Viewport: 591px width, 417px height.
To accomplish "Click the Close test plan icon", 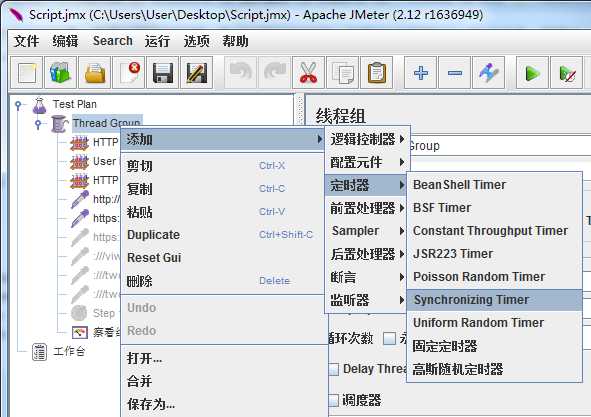I will click(x=129, y=73).
